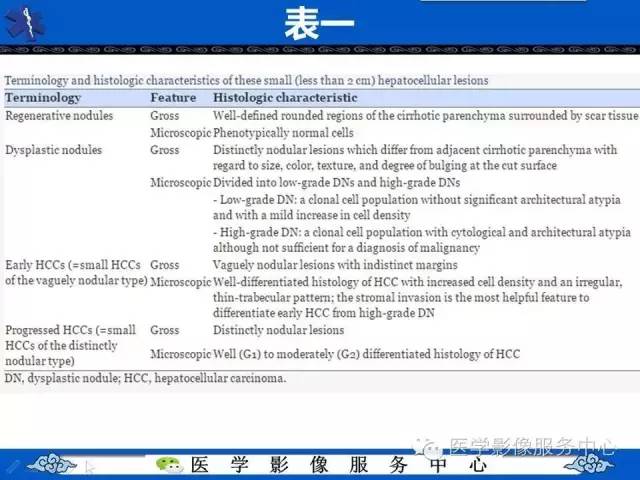Click the blue star of life logo

click(24, 23)
